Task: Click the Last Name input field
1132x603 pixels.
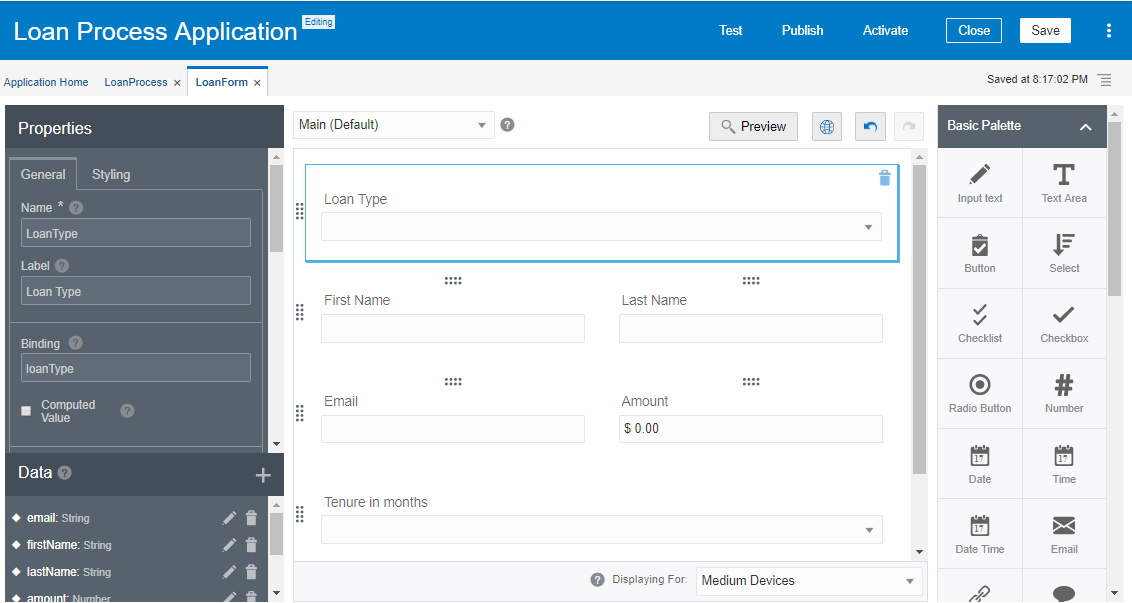Action: (x=751, y=328)
